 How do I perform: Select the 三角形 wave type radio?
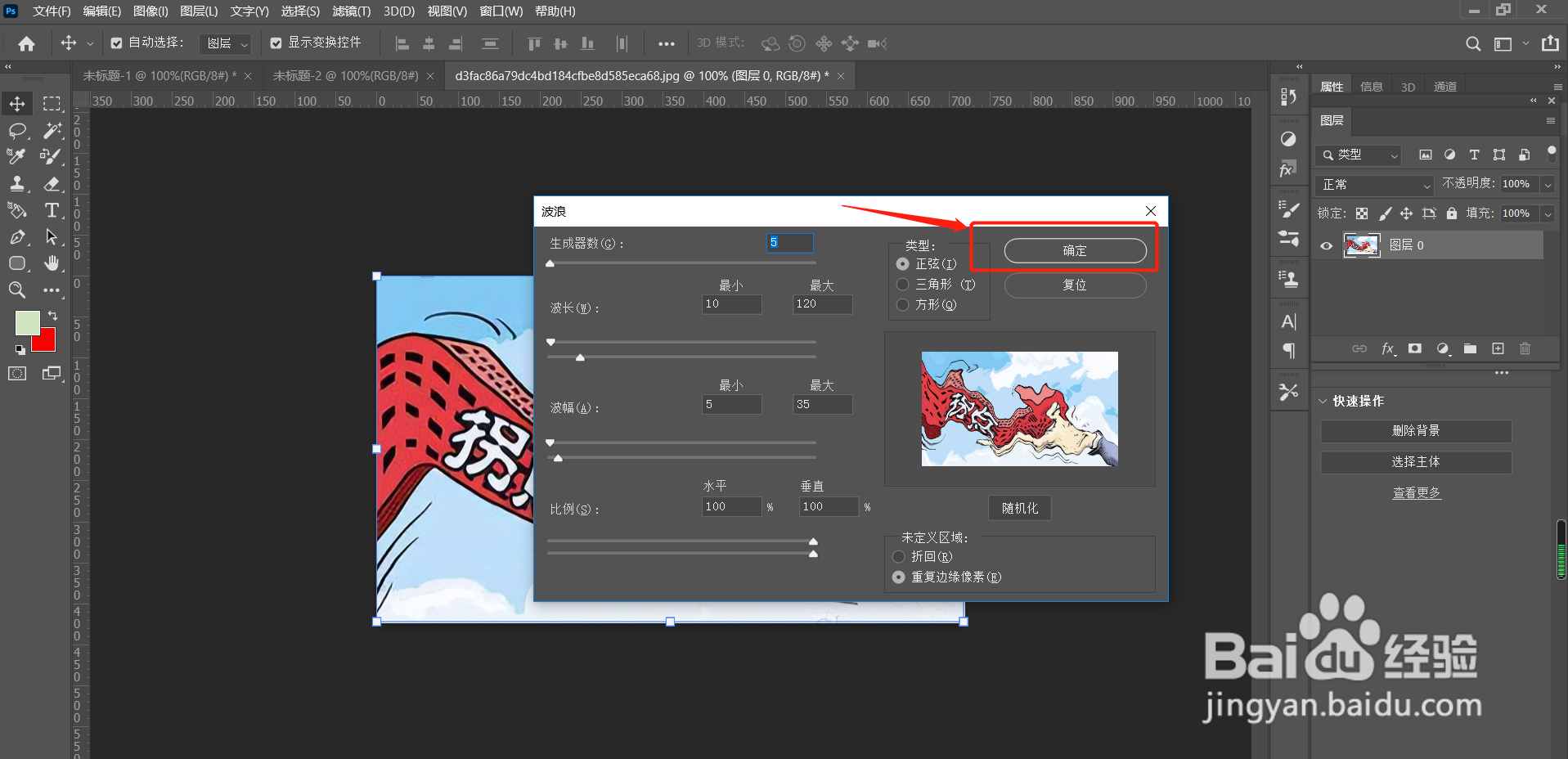pyautogui.click(x=902, y=285)
